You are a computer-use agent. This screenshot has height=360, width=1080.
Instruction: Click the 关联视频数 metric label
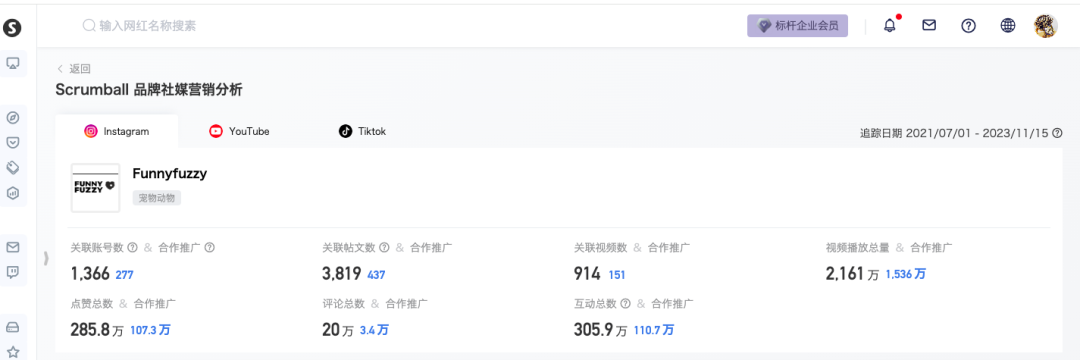[601, 247]
